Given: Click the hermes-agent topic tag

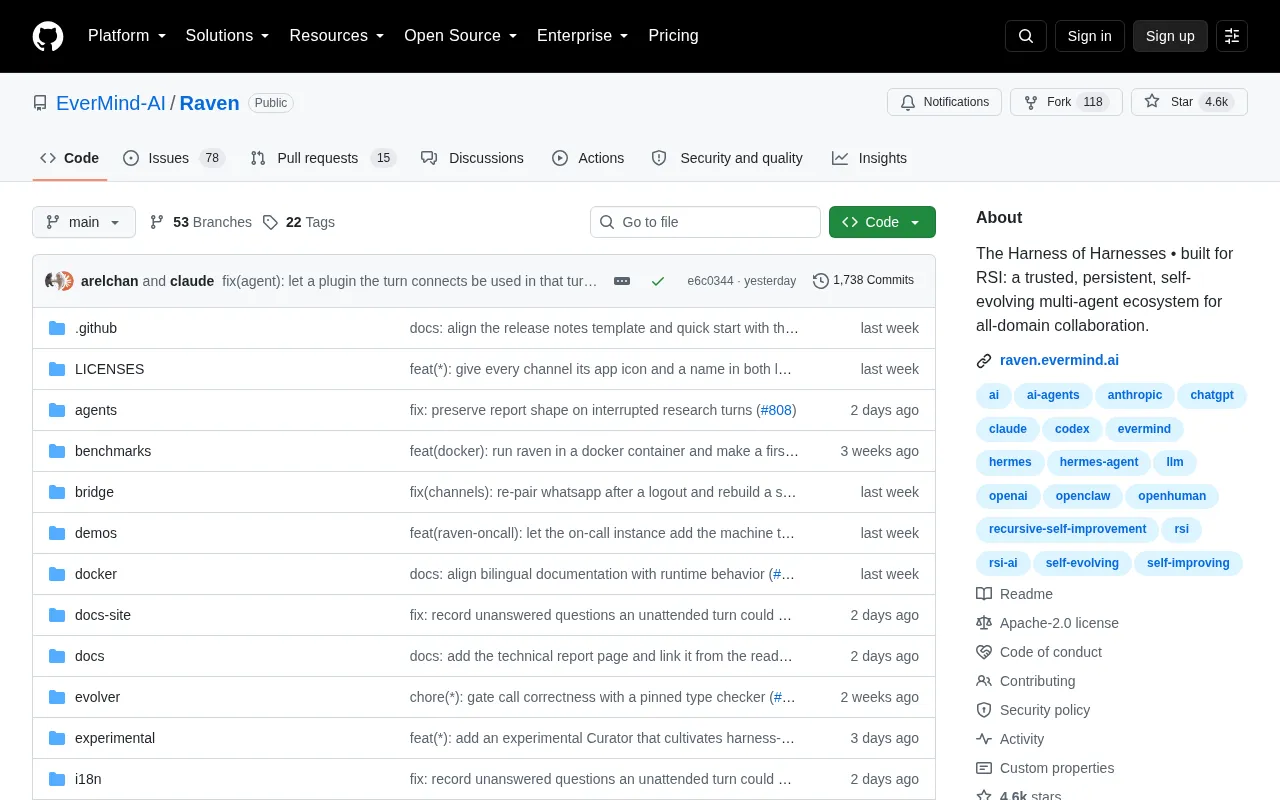Looking at the screenshot, I should [x=1099, y=462].
